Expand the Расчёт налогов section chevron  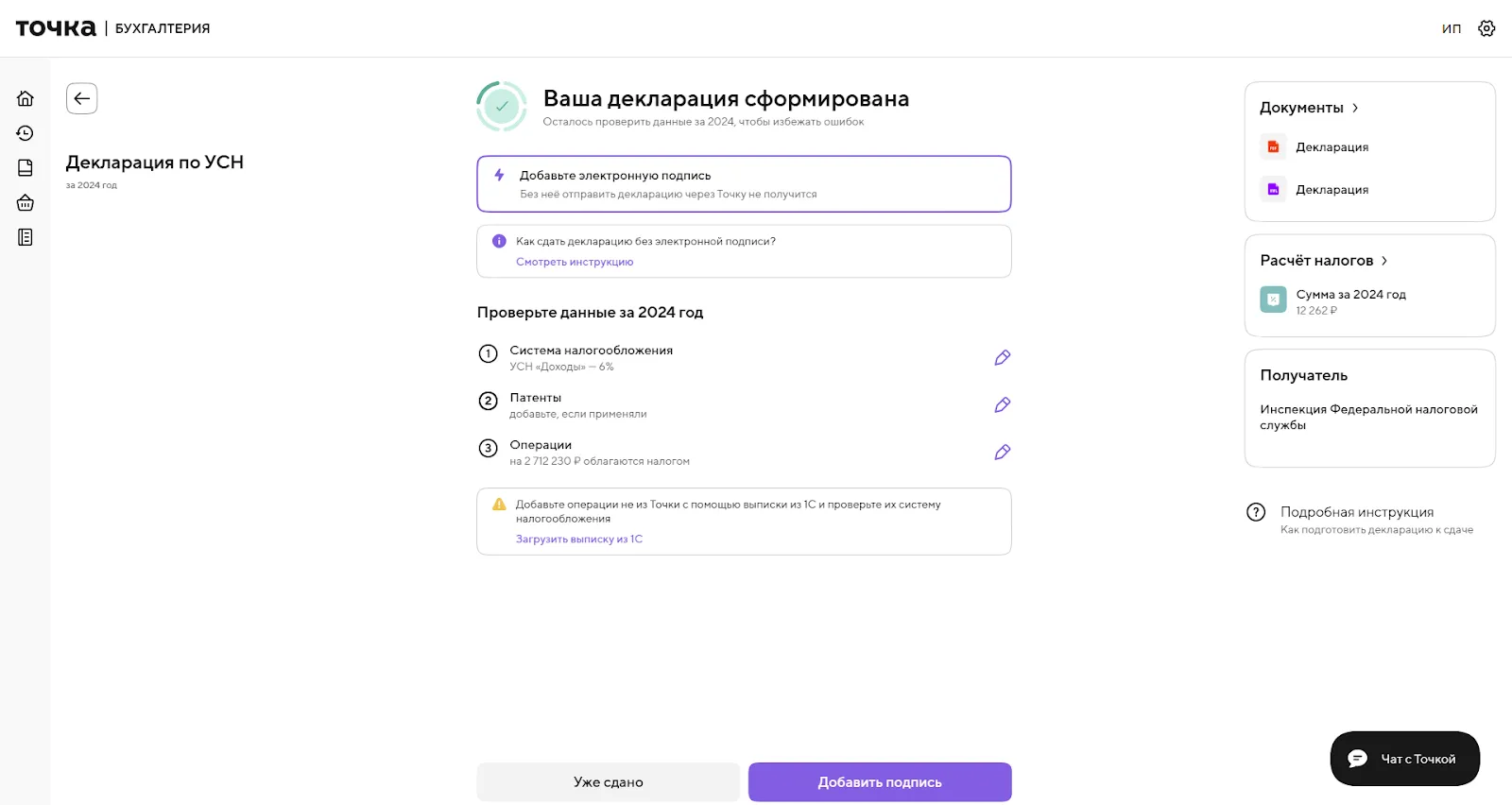pyautogui.click(x=1384, y=261)
